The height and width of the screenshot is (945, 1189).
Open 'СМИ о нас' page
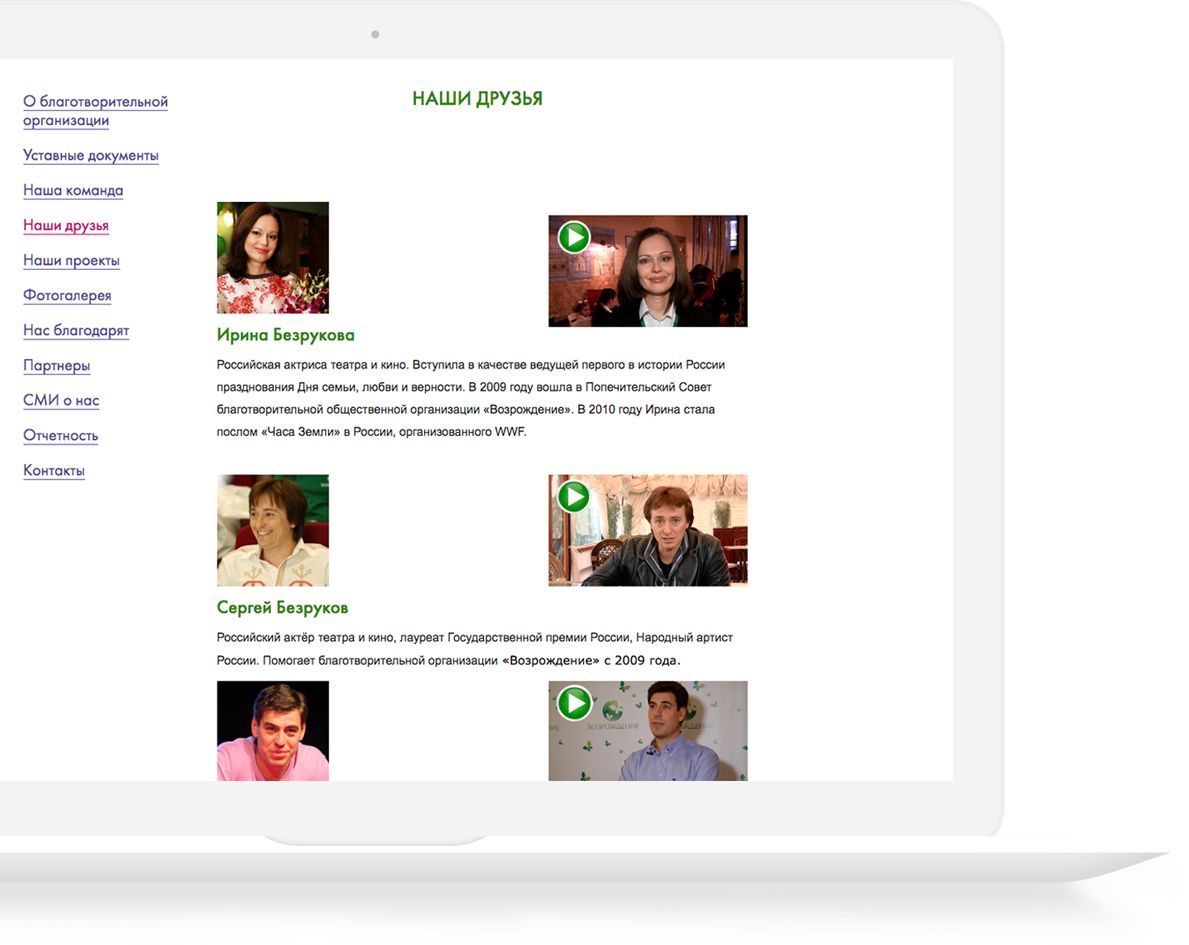click(61, 401)
